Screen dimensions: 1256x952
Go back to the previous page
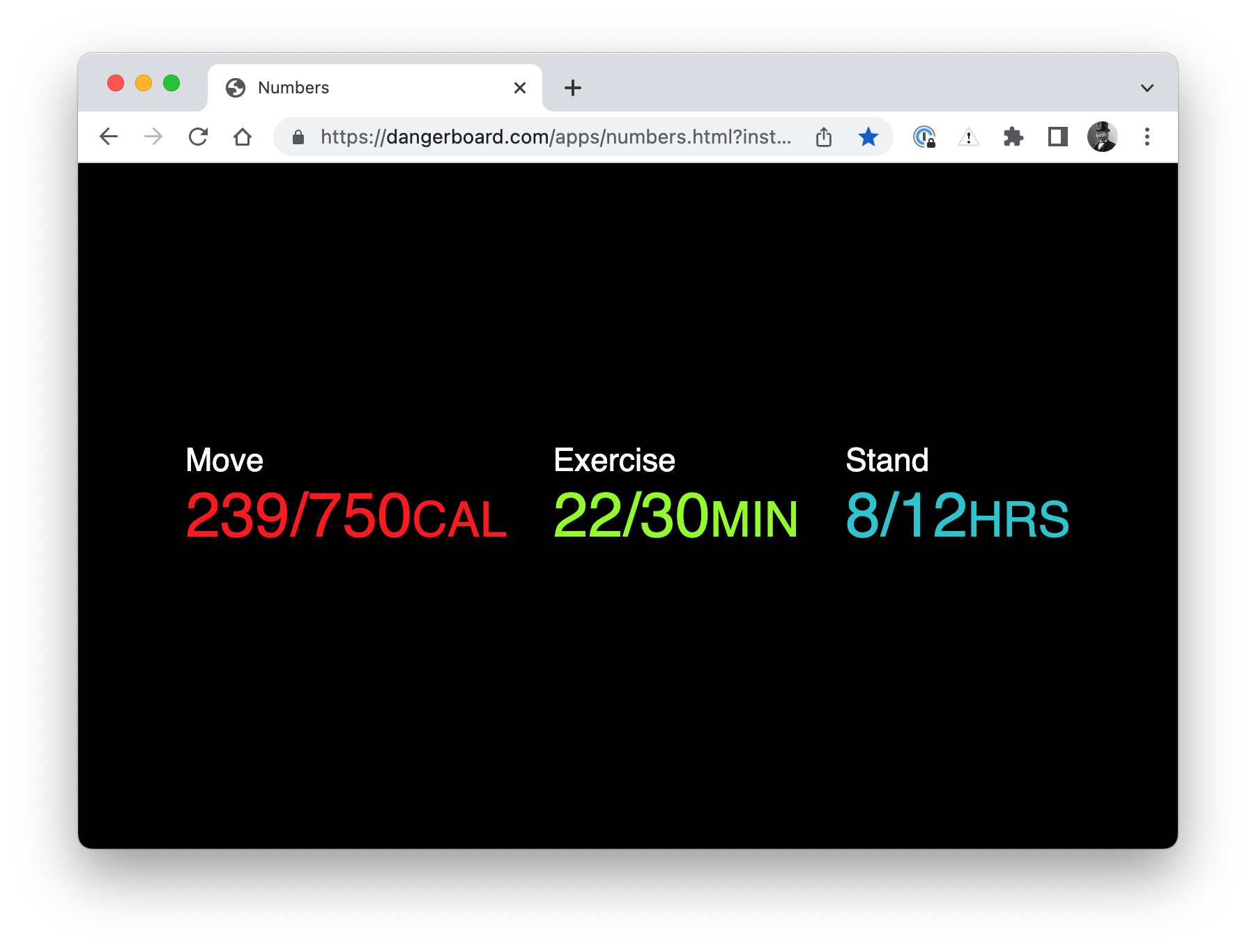pos(109,137)
